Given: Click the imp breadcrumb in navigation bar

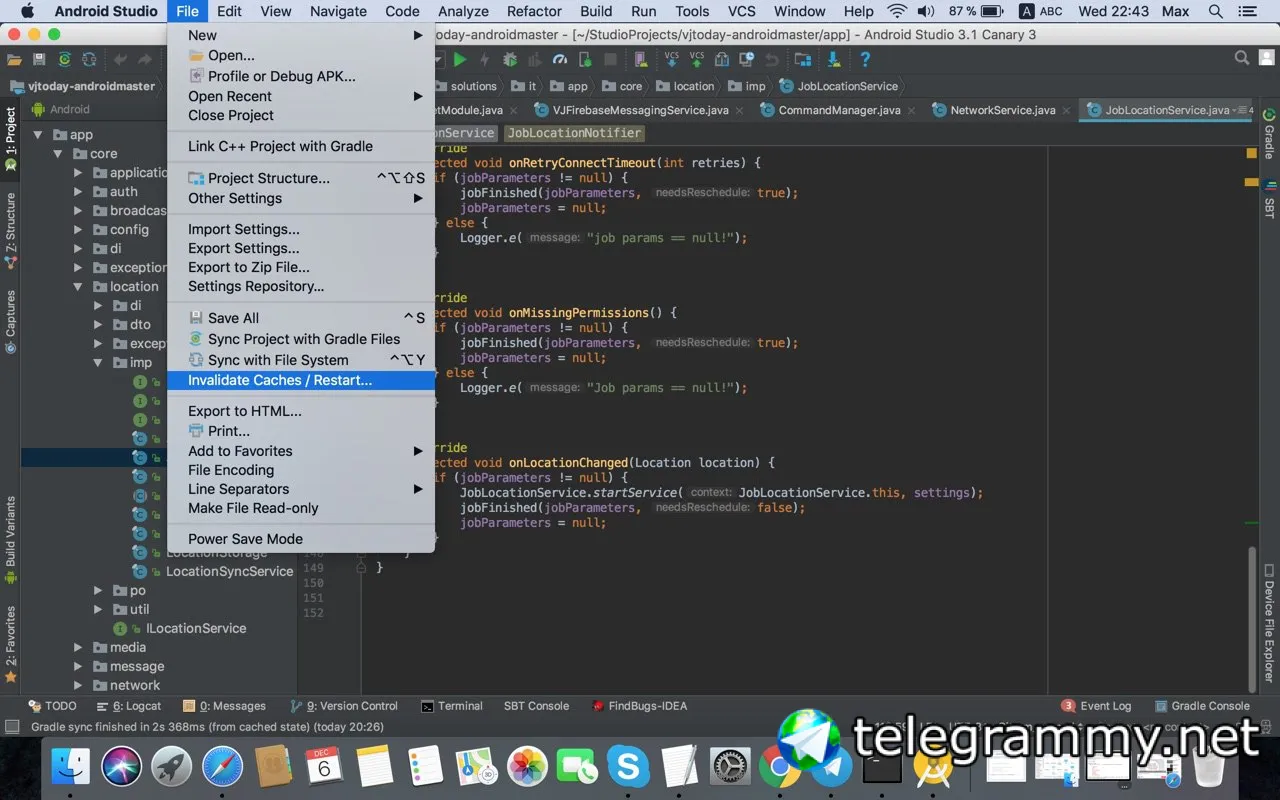Looking at the screenshot, I should [755, 86].
